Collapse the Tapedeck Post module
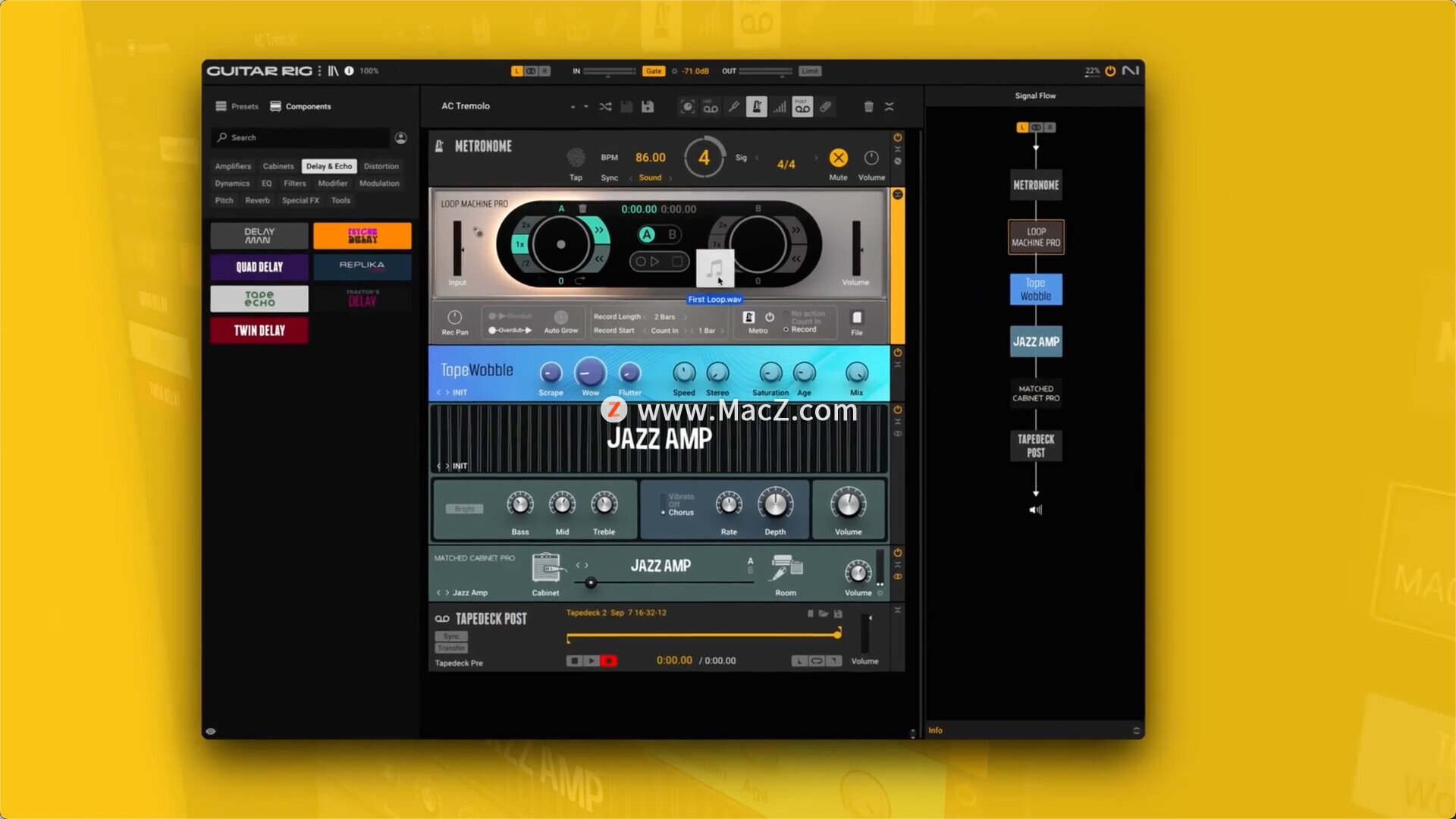Image resolution: width=1456 pixels, height=819 pixels. pos(898,610)
